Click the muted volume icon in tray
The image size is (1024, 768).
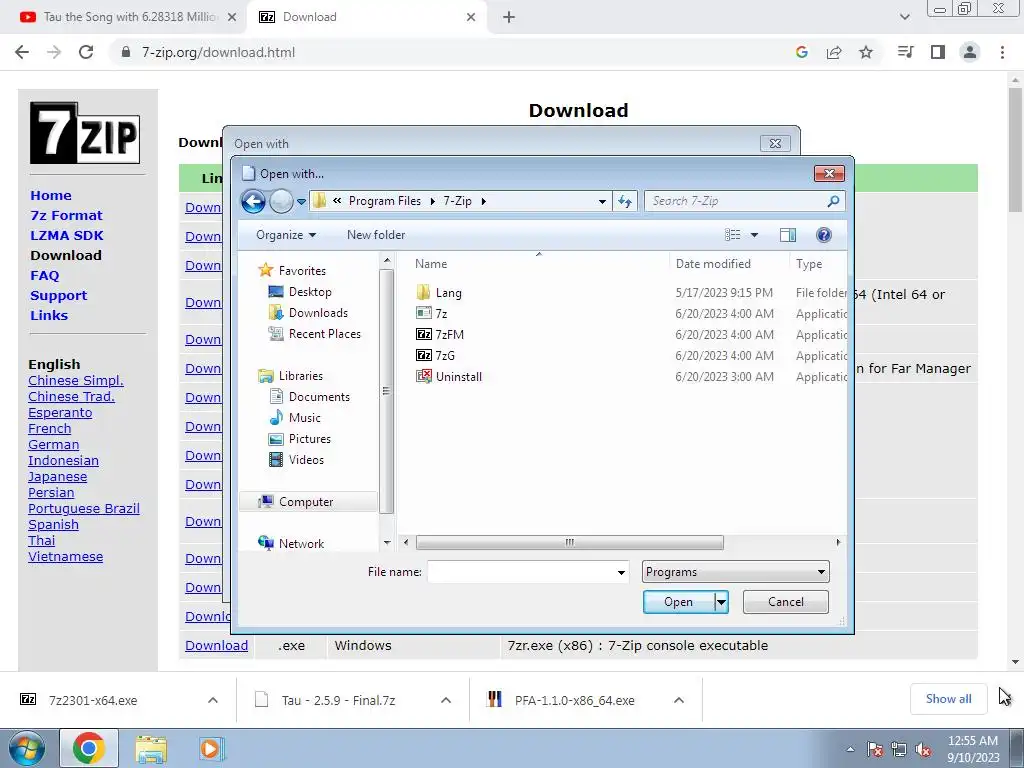[923, 750]
